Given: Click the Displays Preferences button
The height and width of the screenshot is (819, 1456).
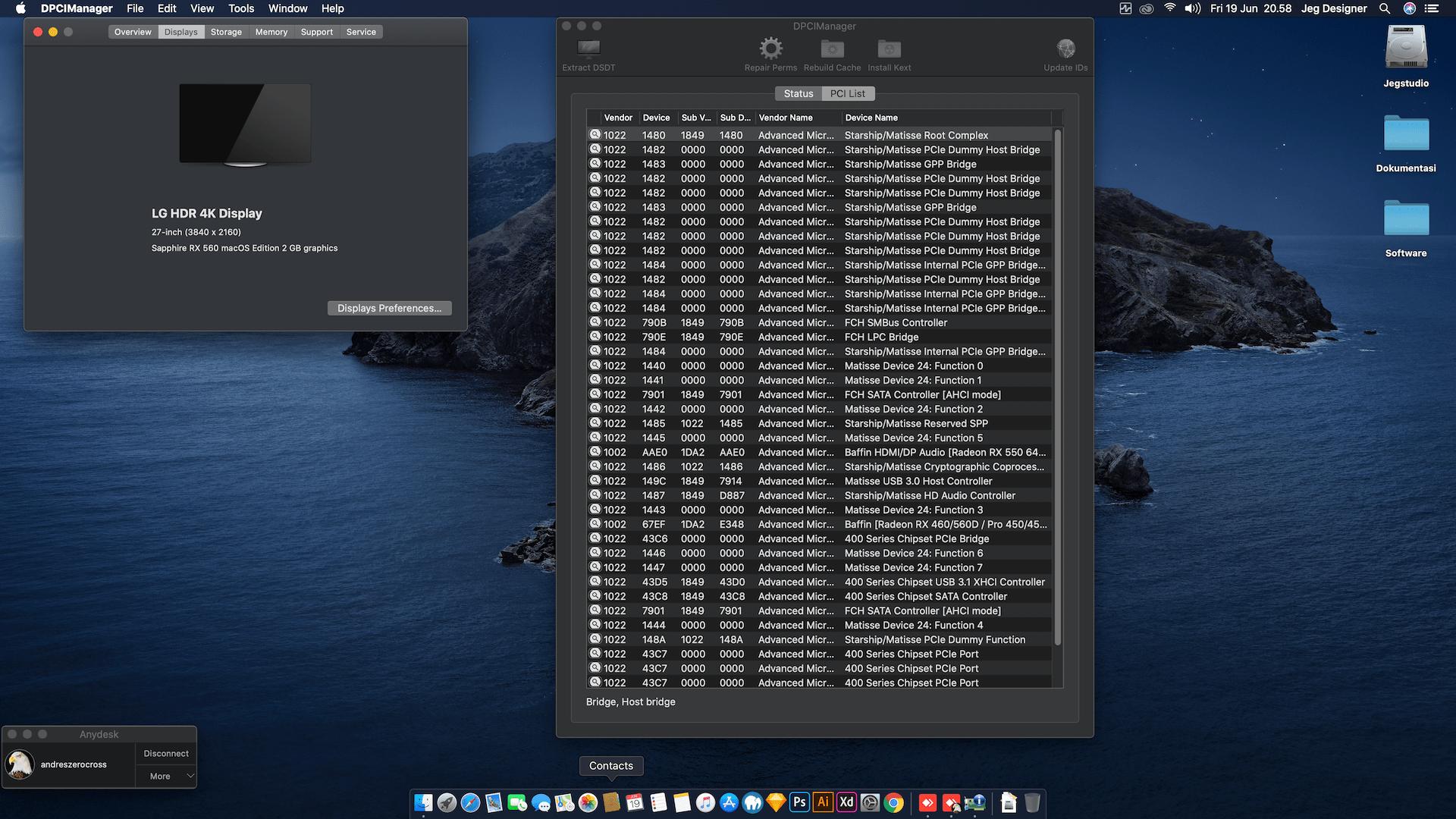Looking at the screenshot, I should click(389, 308).
